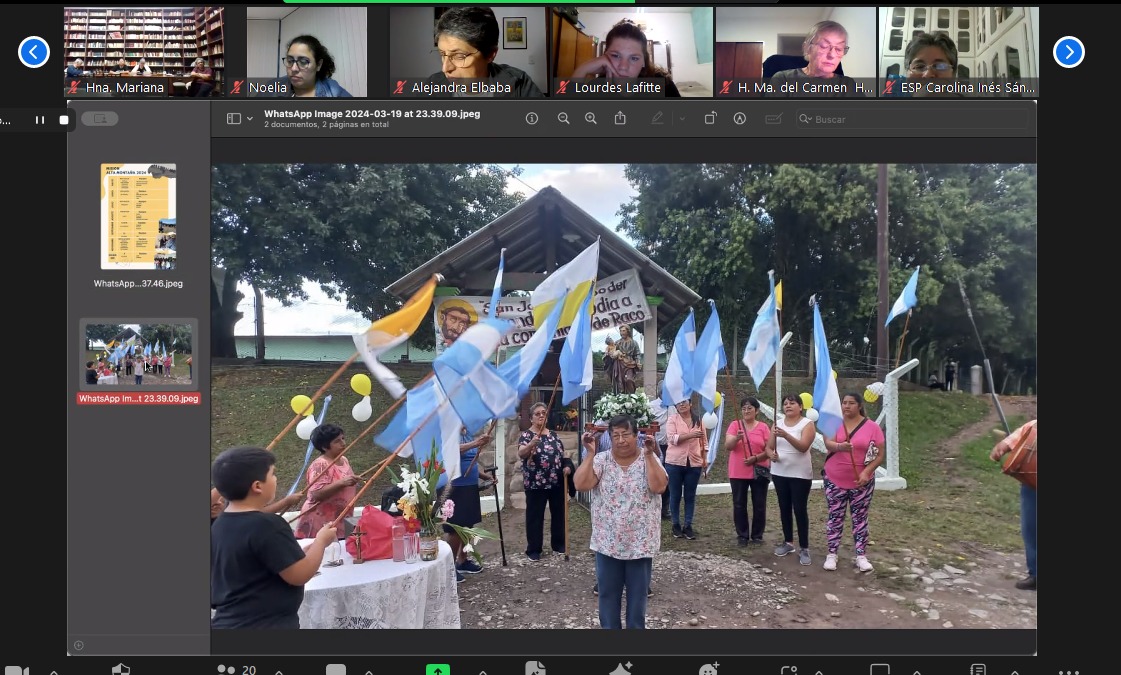Rotate the image with the rotate icon

coord(710,118)
